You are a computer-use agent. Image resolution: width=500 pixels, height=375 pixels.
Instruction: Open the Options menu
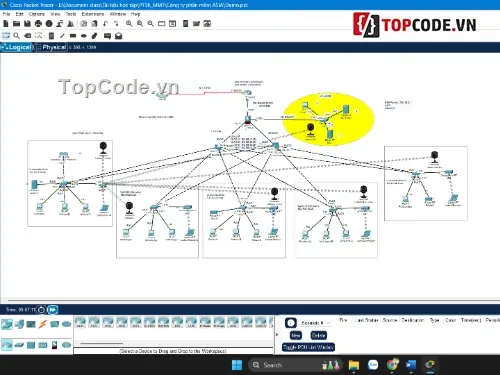37,14
